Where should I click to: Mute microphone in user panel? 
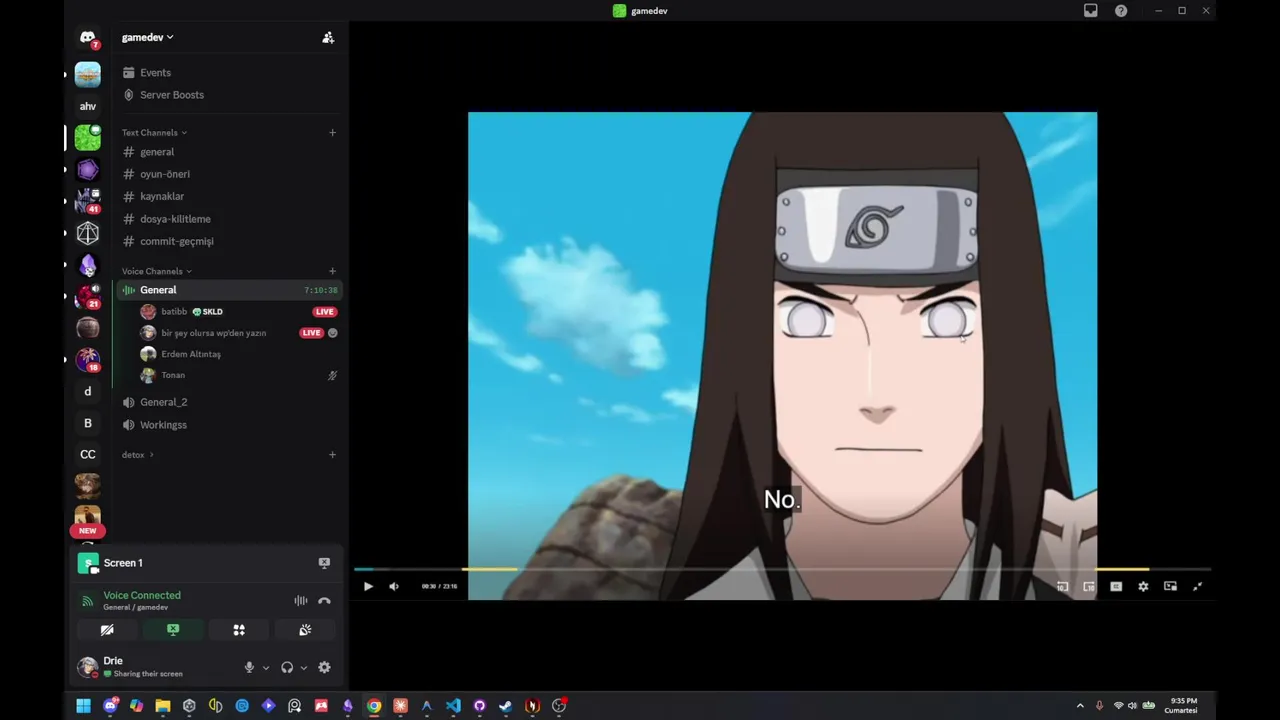pyautogui.click(x=249, y=667)
